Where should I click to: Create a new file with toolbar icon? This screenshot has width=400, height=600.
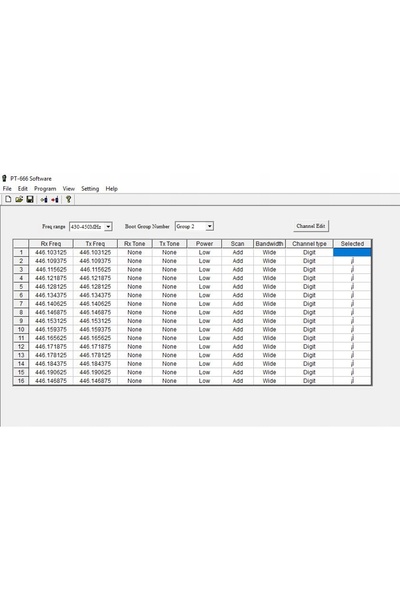(x=8, y=199)
